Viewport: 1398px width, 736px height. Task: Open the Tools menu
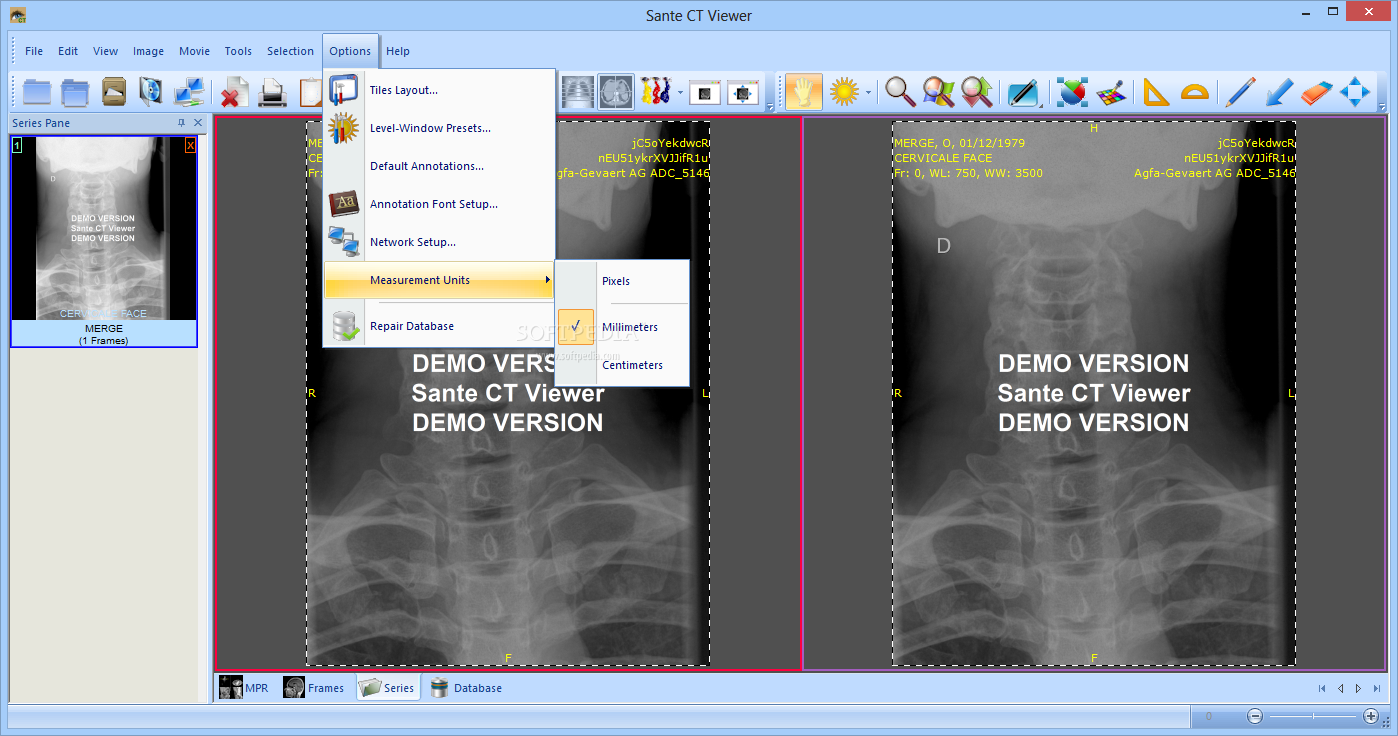[238, 51]
